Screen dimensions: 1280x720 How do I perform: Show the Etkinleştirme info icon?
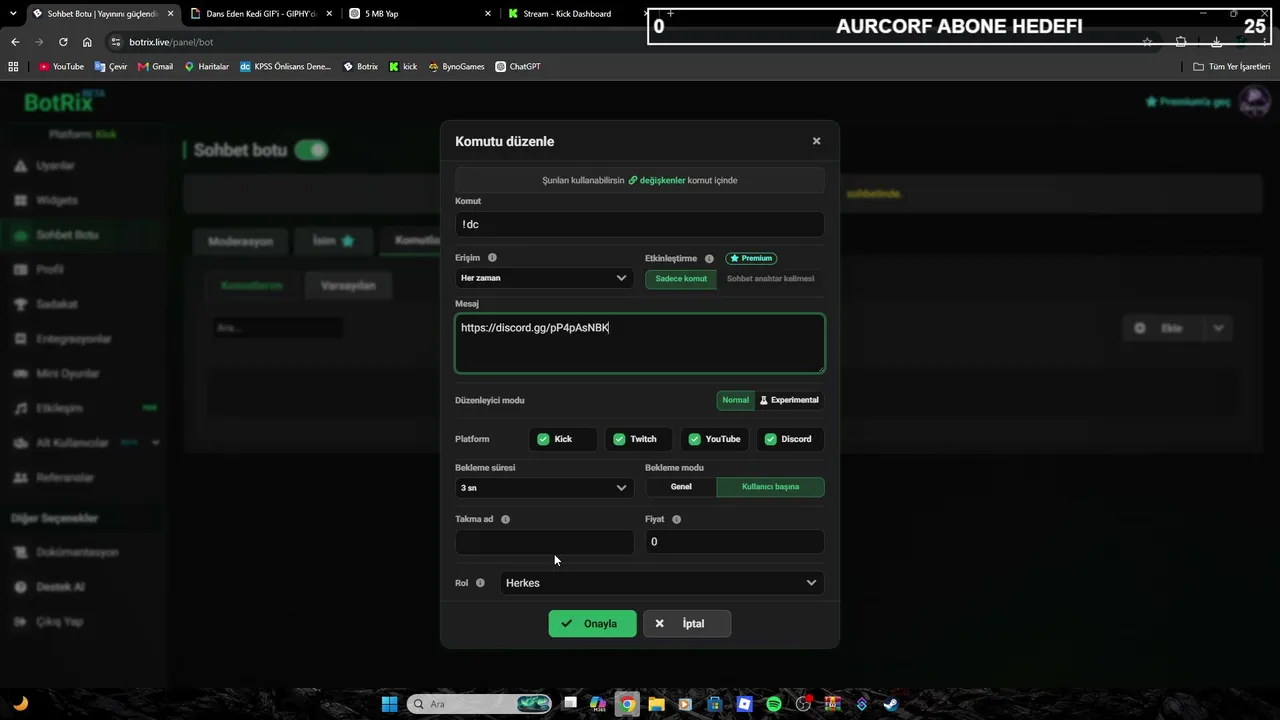click(x=709, y=259)
